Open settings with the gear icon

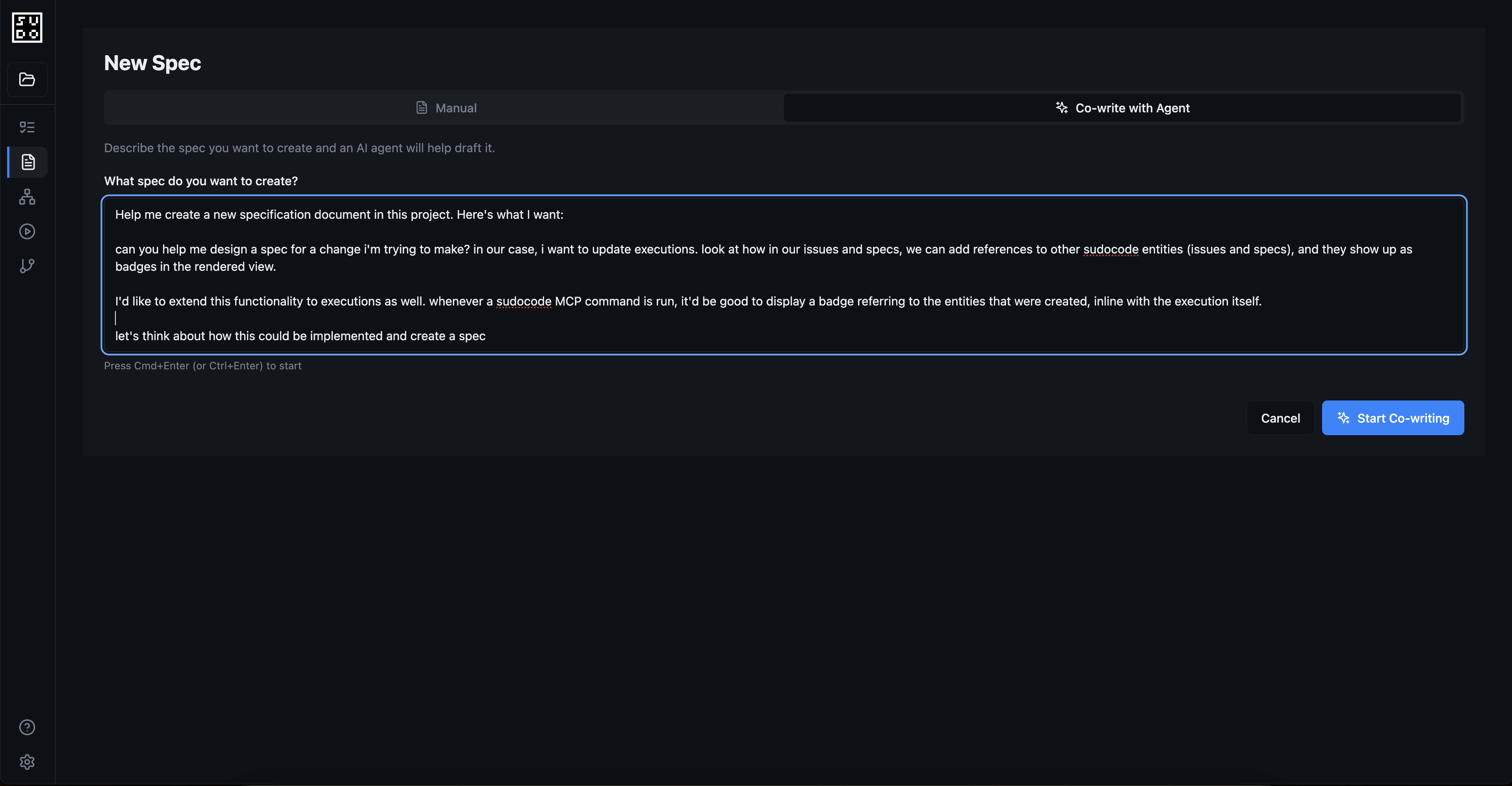[x=27, y=762]
